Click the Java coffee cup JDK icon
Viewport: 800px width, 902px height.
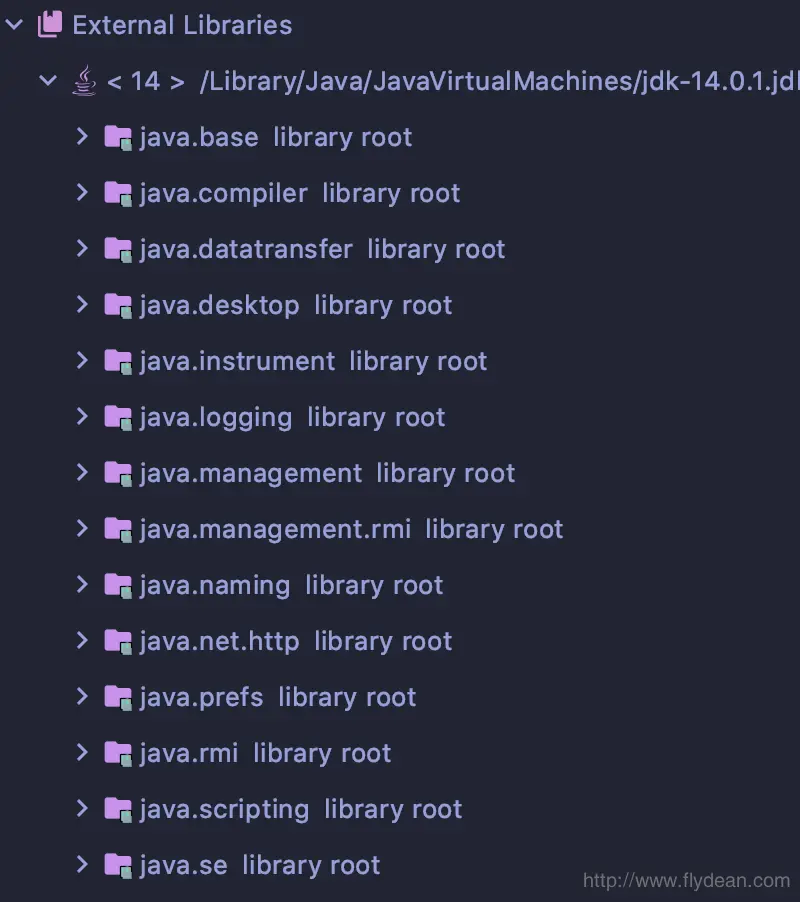click(84, 81)
